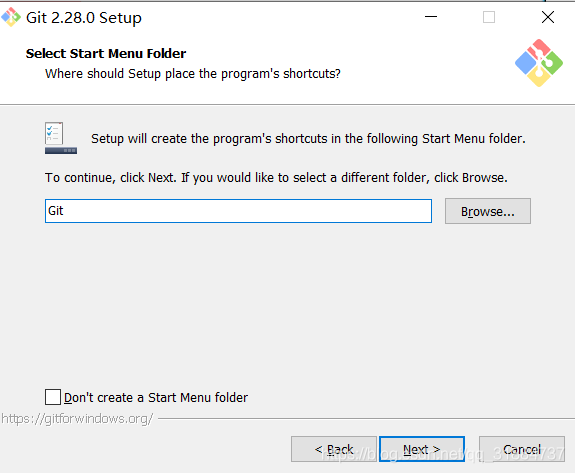Close the Git Setup window

(548, 17)
